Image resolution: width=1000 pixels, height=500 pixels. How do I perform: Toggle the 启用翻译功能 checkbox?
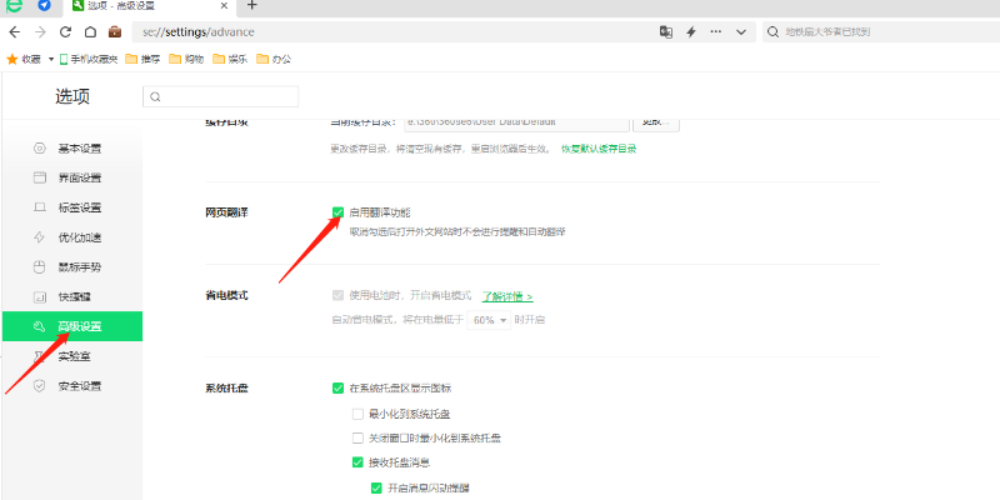click(338, 212)
